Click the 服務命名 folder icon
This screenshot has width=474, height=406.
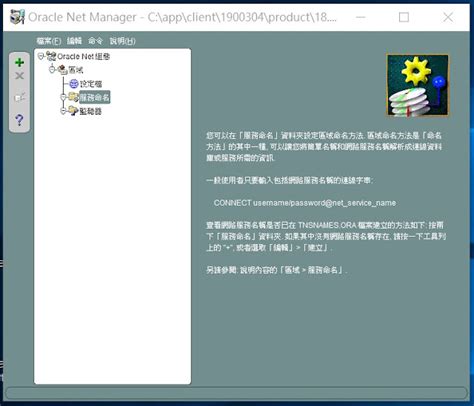click(x=73, y=97)
